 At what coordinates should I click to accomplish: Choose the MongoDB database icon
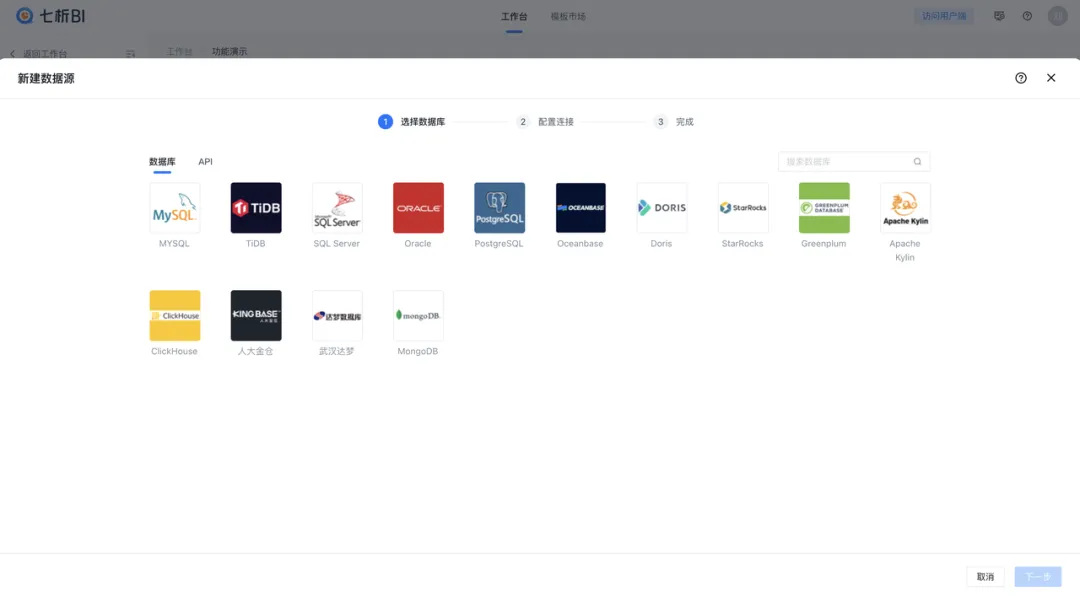418,315
